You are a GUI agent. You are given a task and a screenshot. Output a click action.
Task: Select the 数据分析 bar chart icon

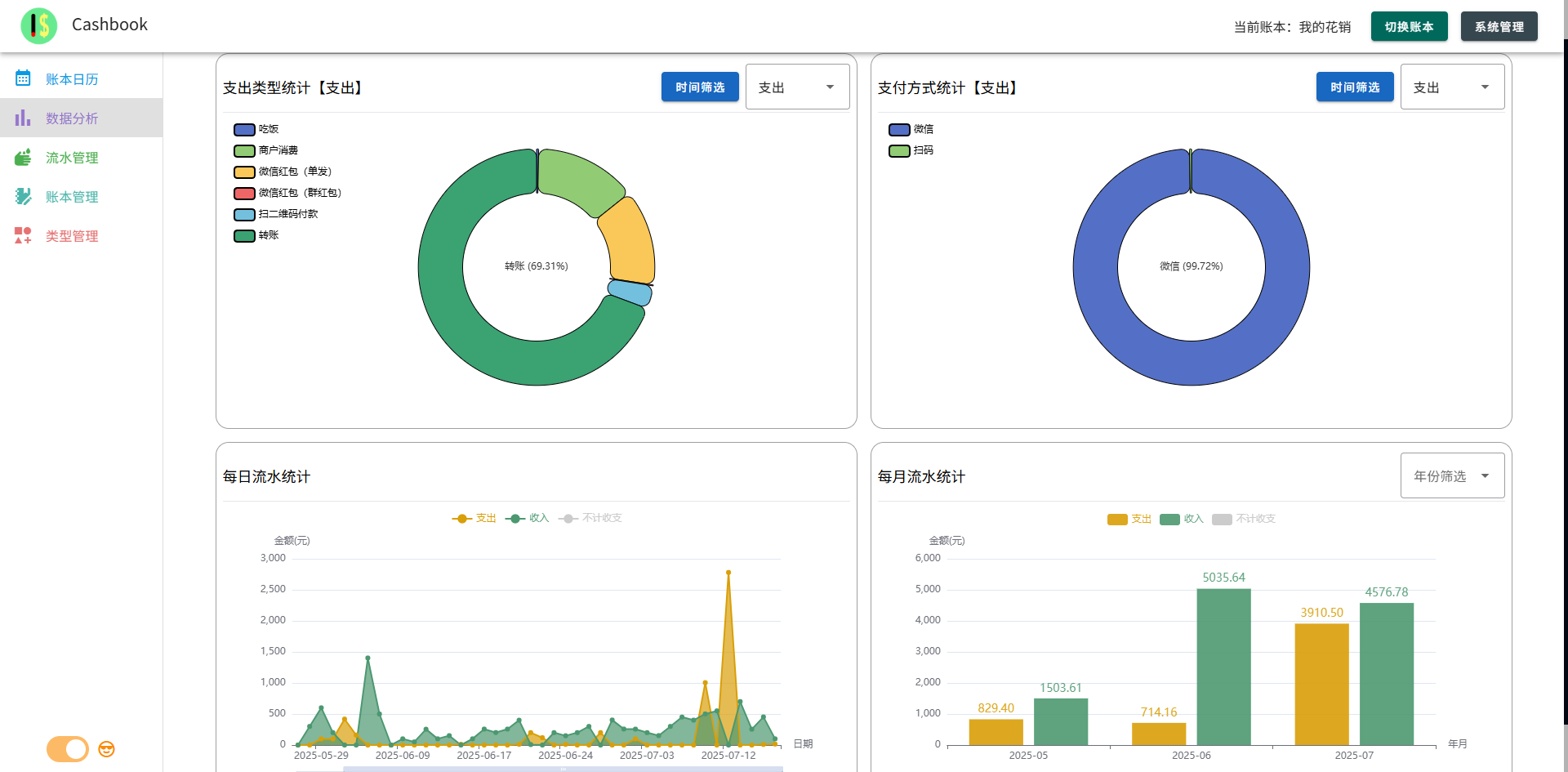coord(23,118)
